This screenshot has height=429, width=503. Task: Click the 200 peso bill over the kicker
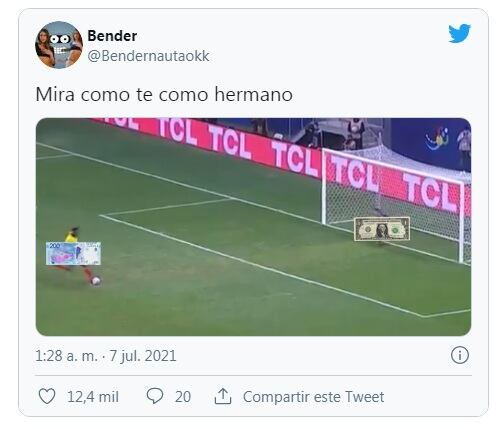[73, 254]
